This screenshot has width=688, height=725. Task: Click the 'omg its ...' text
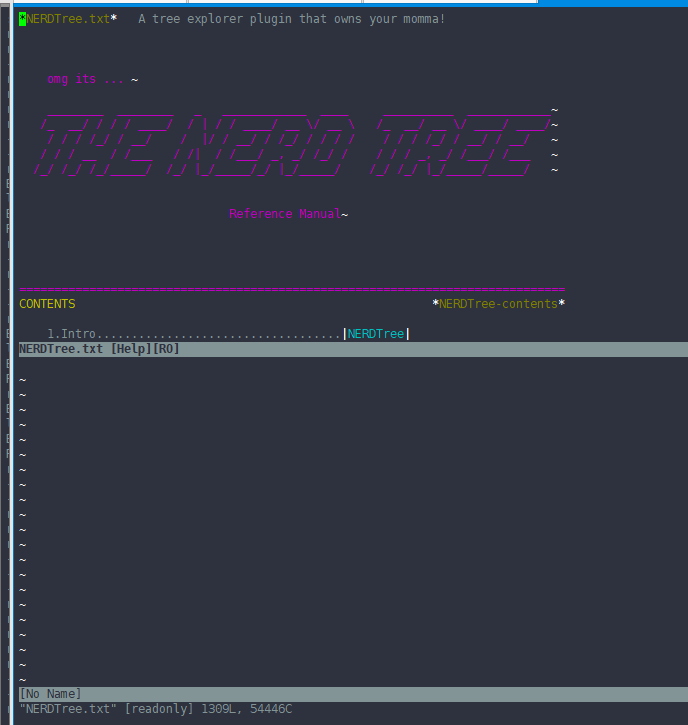click(x=86, y=79)
